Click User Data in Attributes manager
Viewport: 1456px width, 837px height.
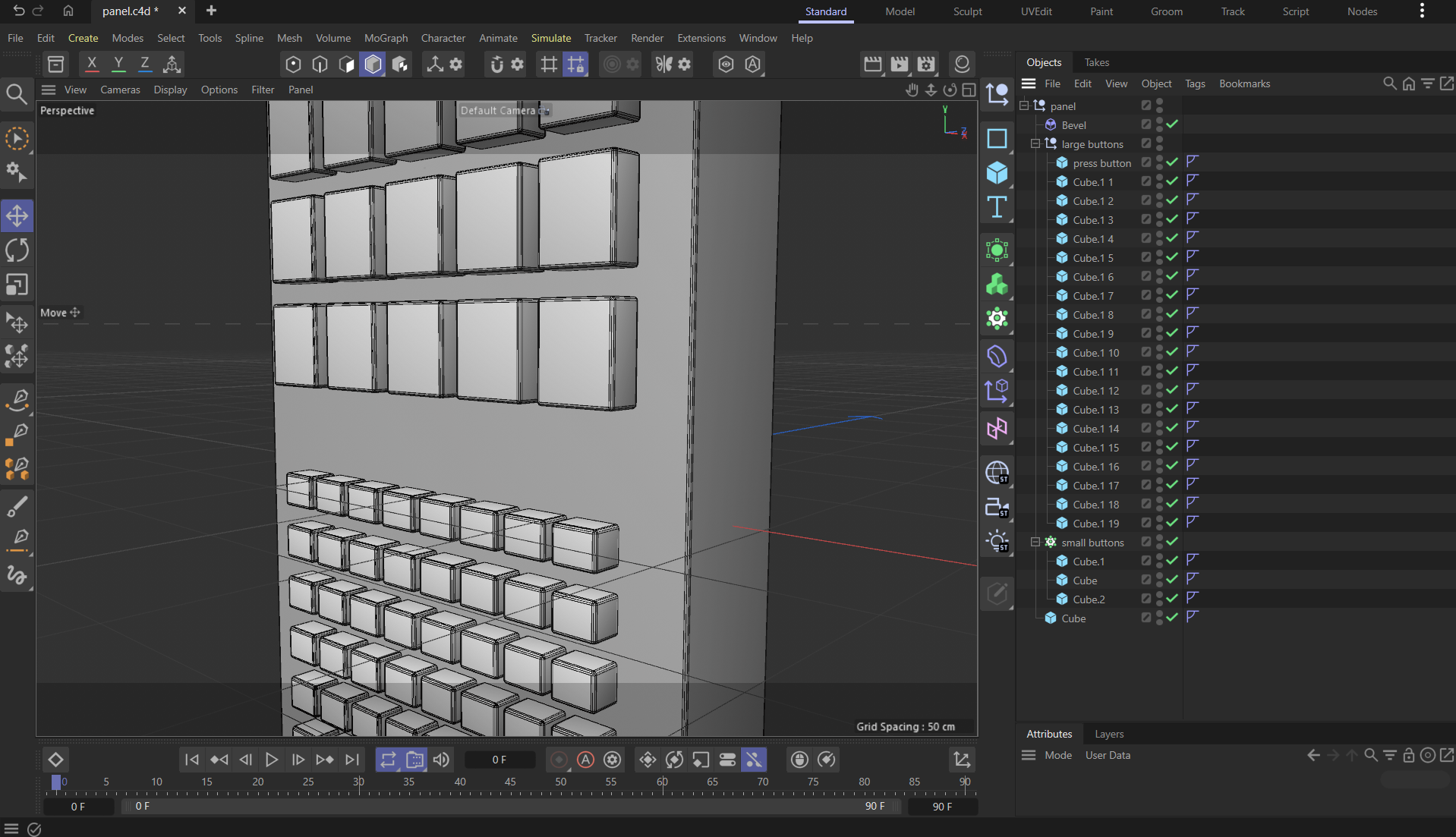(1108, 755)
